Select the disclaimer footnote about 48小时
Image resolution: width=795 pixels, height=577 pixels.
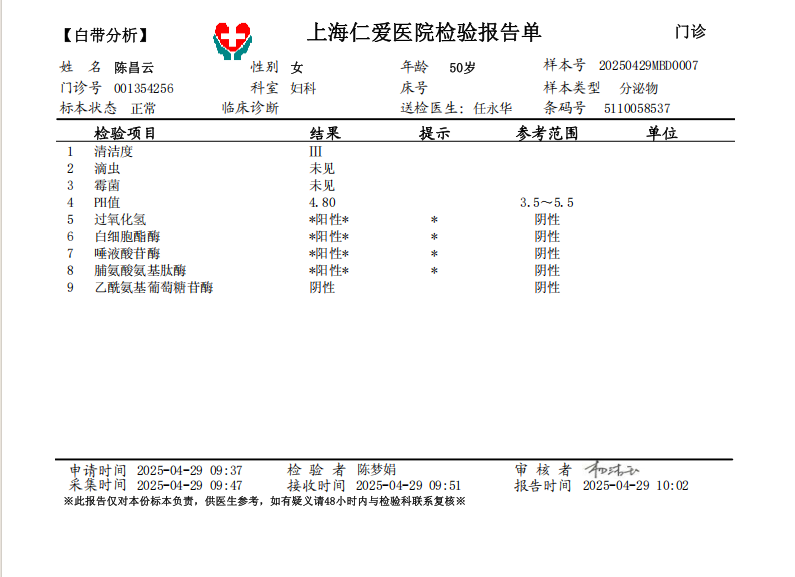click(x=265, y=501)
